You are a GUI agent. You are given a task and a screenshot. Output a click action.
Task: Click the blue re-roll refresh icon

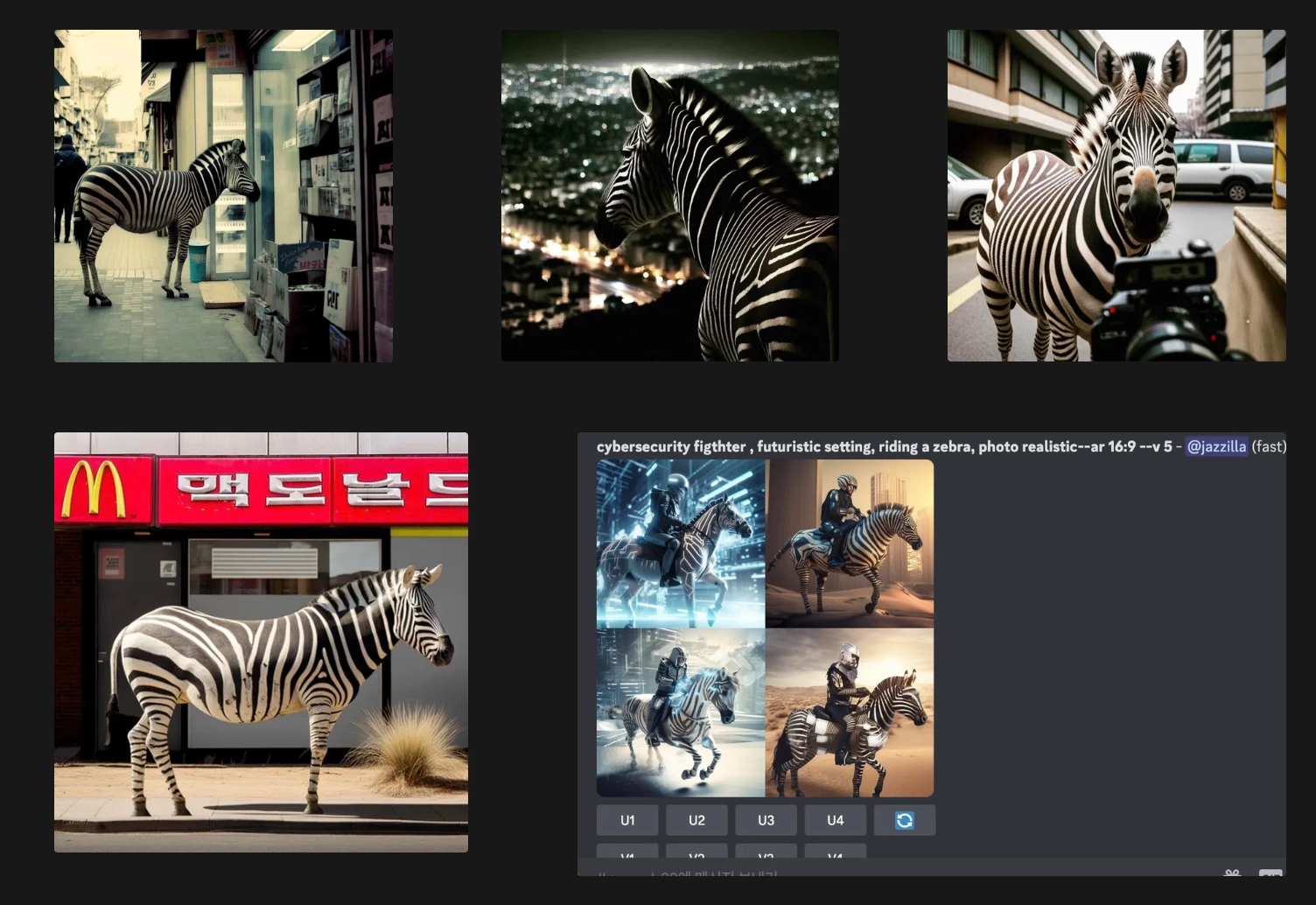905,820
